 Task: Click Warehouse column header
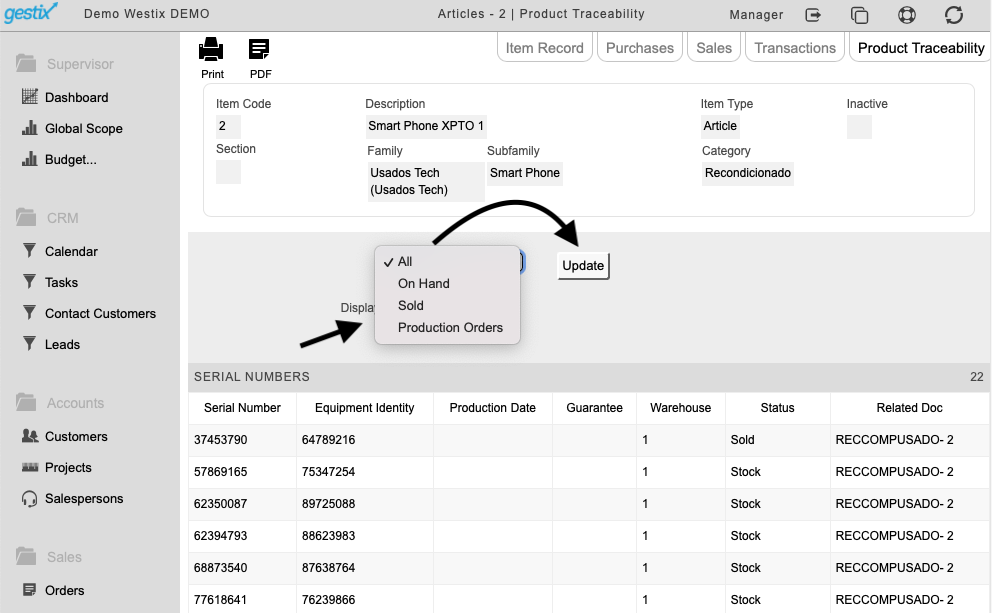681,408
